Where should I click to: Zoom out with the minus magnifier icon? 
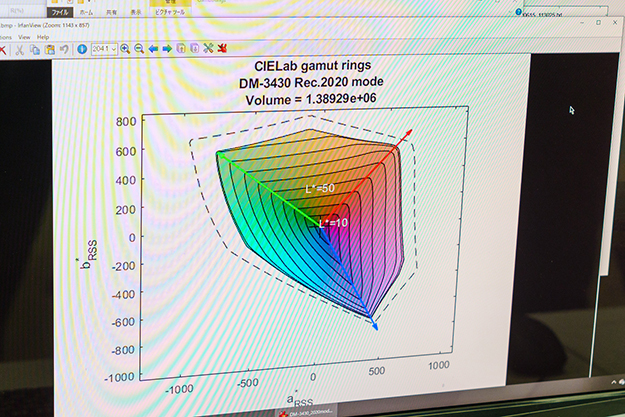point(138,48)
